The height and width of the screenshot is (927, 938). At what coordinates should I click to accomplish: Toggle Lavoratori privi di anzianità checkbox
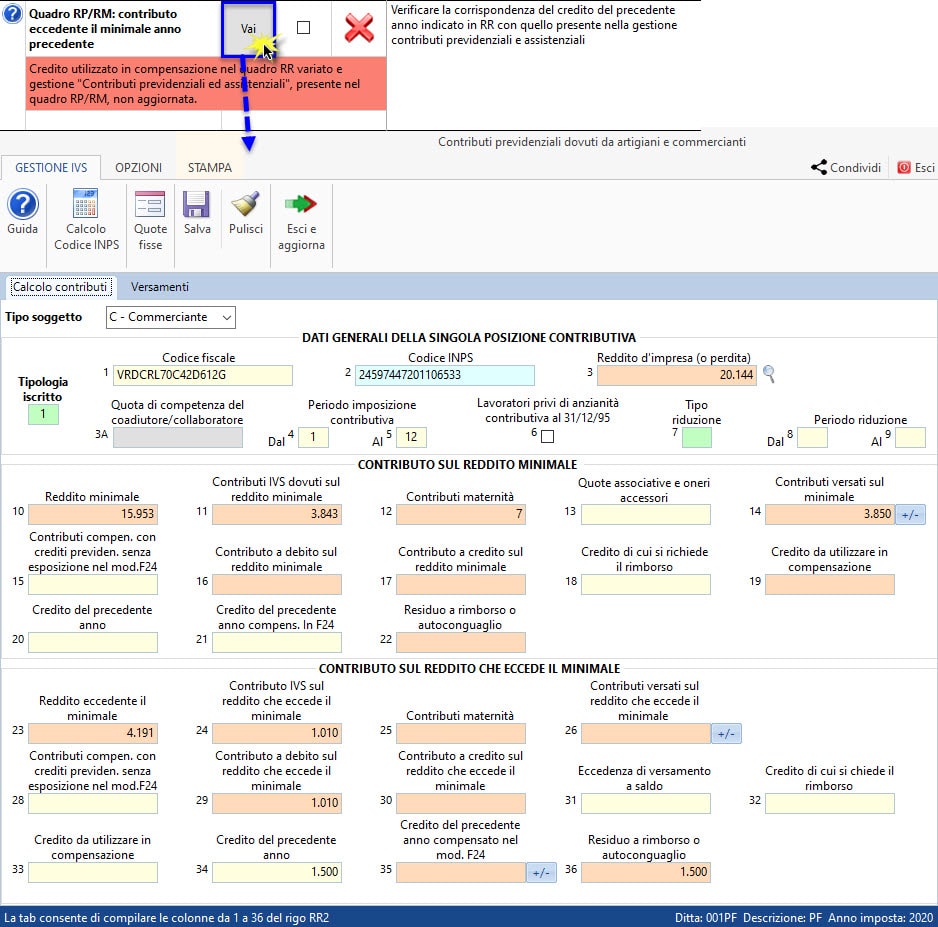pos(547,436)
